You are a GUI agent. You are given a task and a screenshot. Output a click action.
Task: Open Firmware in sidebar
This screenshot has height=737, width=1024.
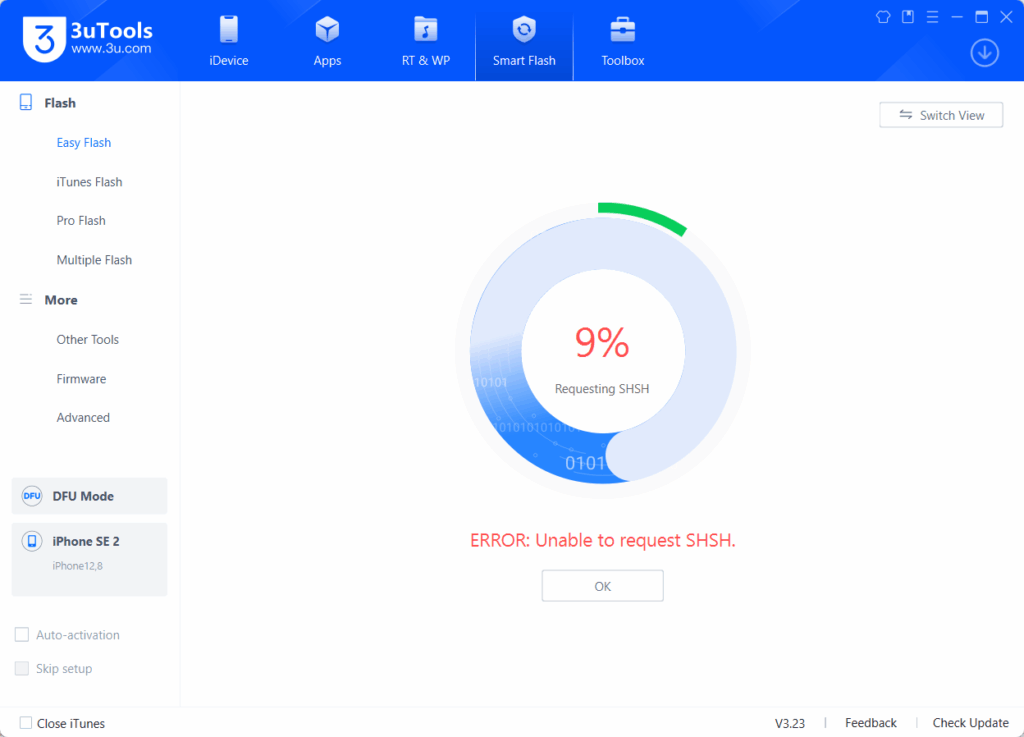pos(81,379)
